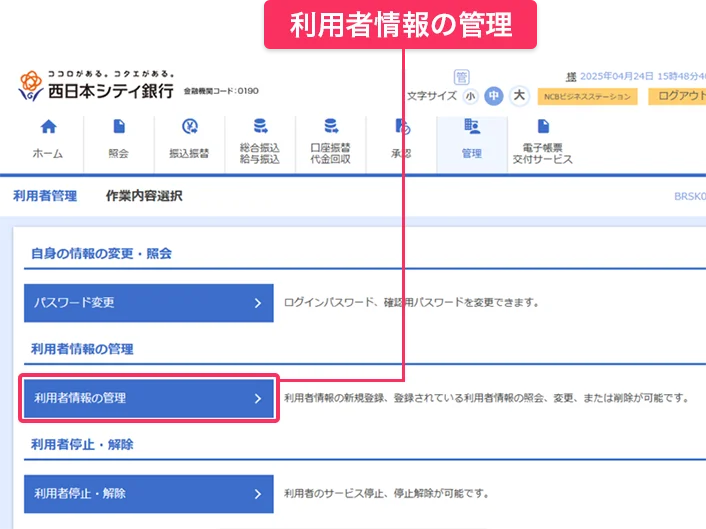Click the 管 administrator badge icon
The width and height of the screenshot is (706, 529).
coord(461,77)
